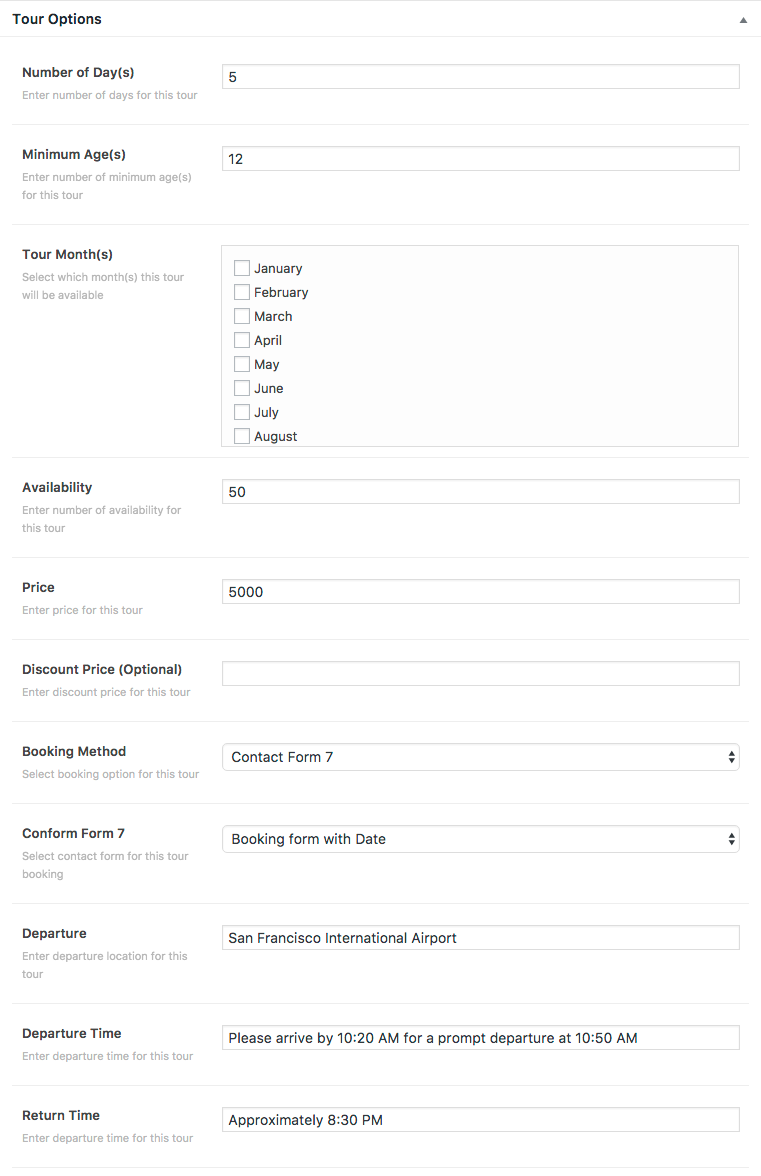
Task: Open the Conform Form 7 dropdown
Action: point(481,839)
